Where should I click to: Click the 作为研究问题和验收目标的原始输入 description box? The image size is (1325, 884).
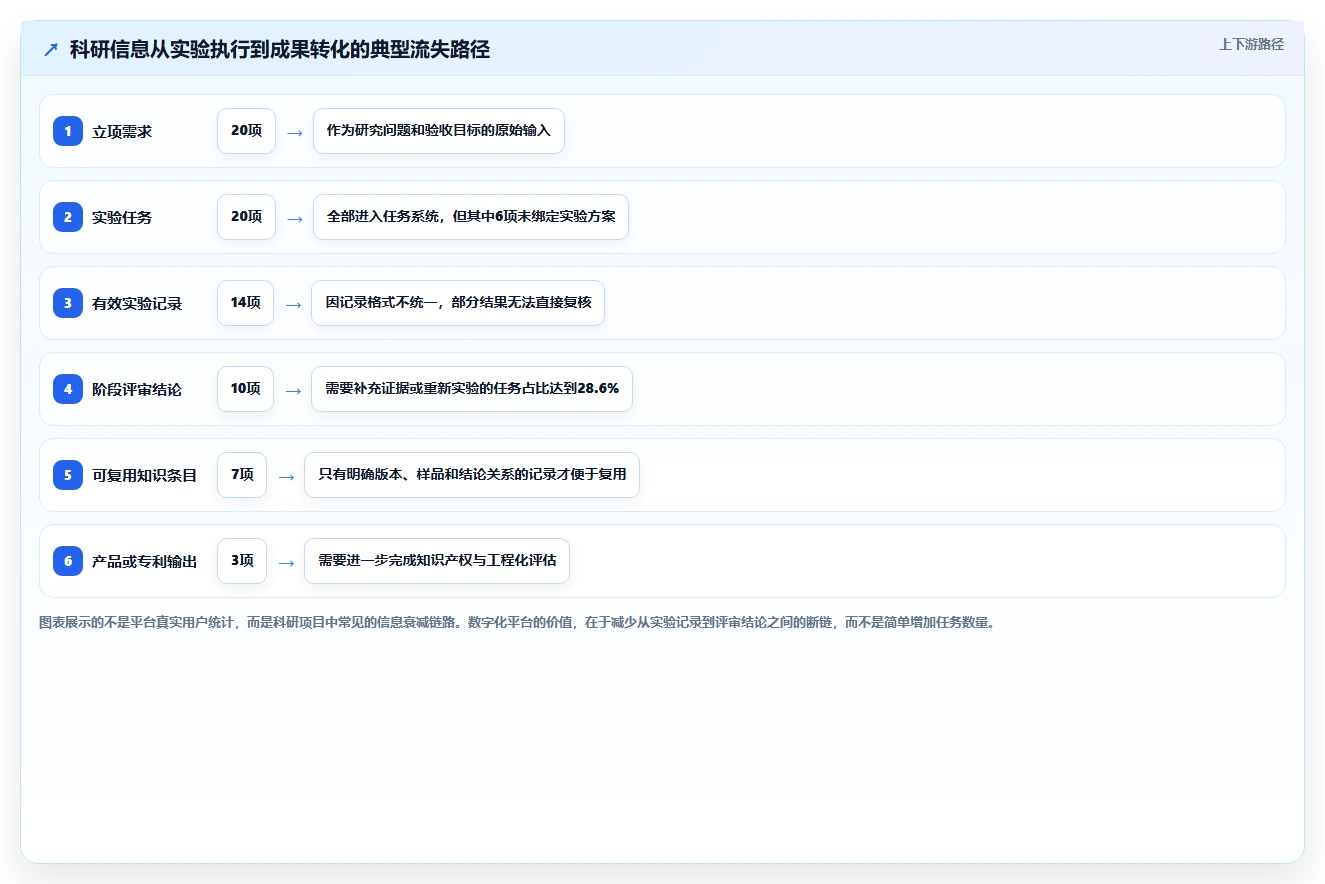pyautogui.click(x=439, y=131)
